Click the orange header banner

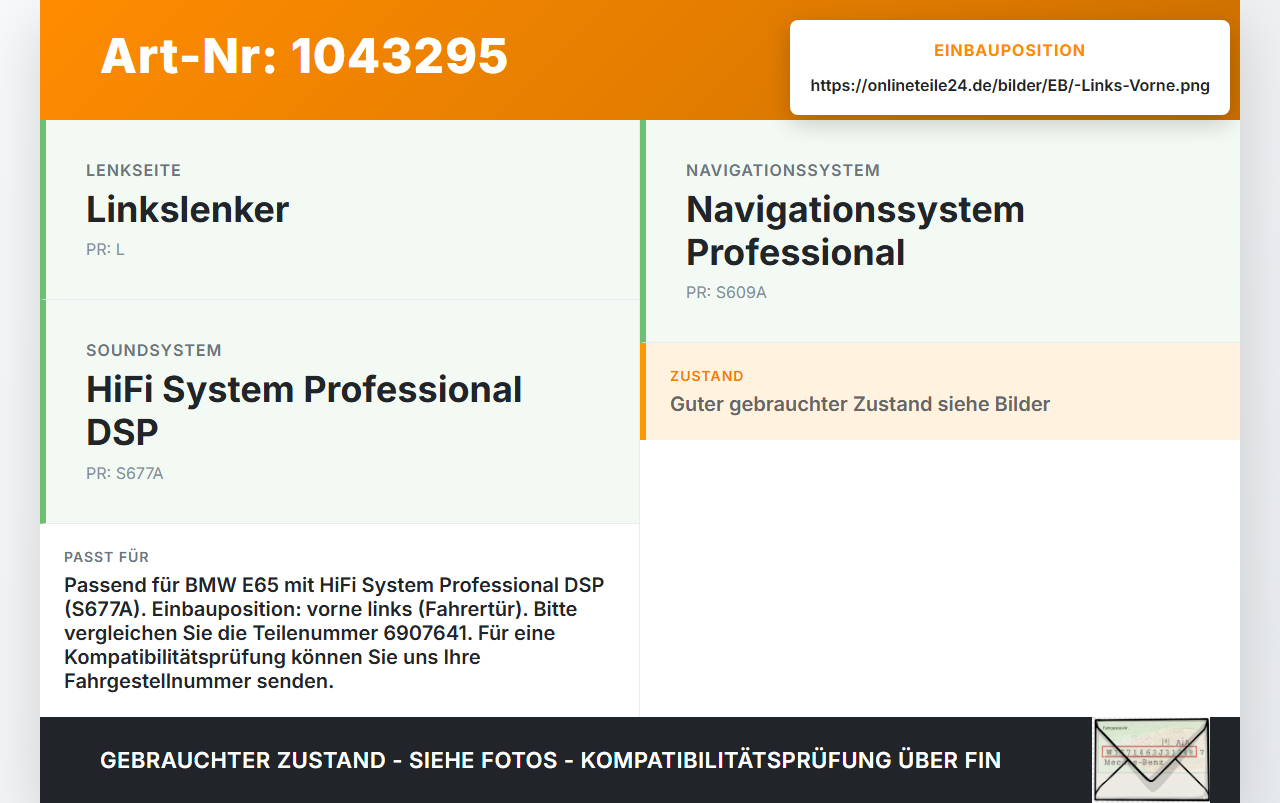point(640,60)
